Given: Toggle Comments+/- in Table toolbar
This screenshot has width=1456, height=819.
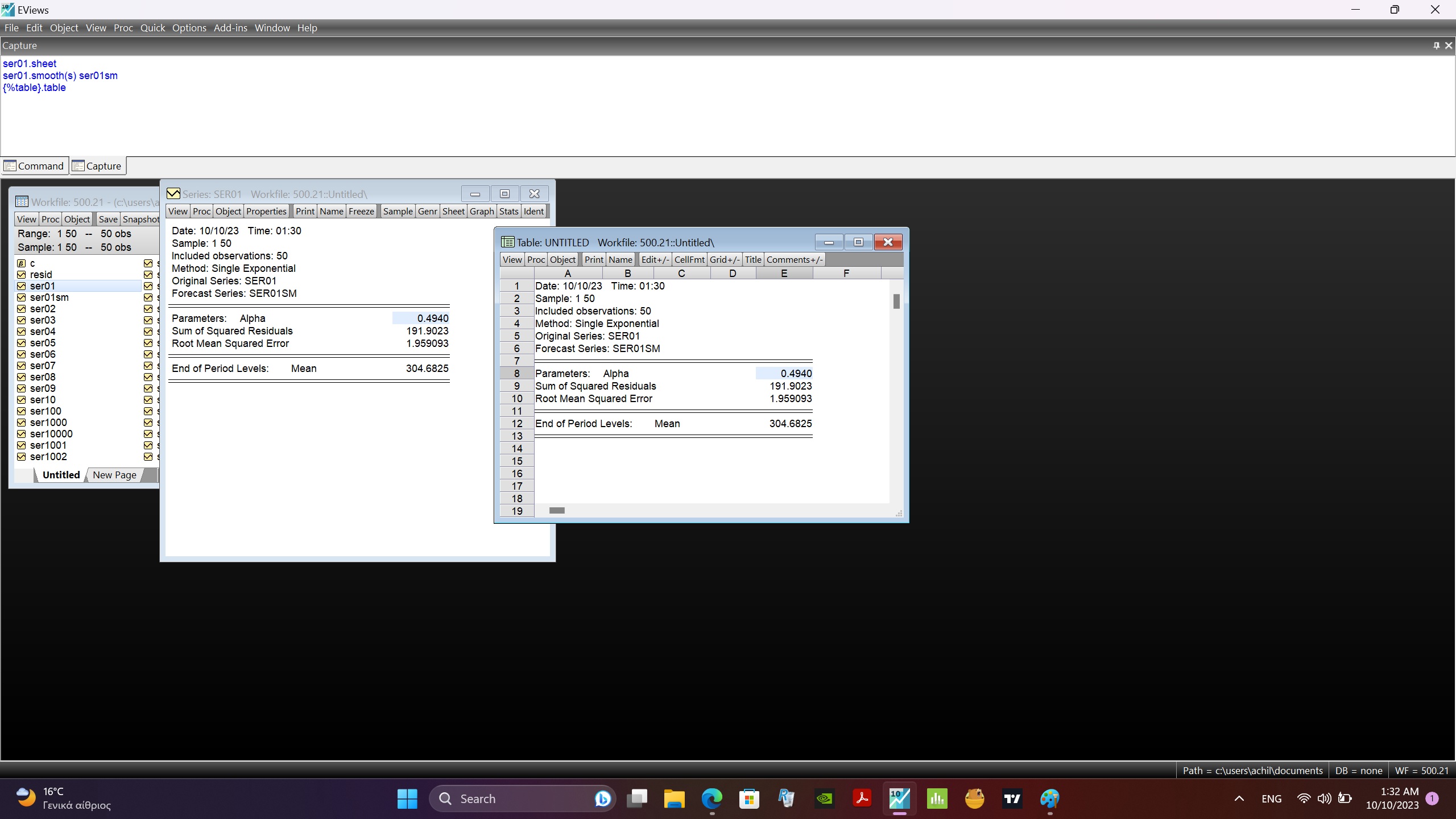Looking at the screenshot, I should [x=794, y=259].
